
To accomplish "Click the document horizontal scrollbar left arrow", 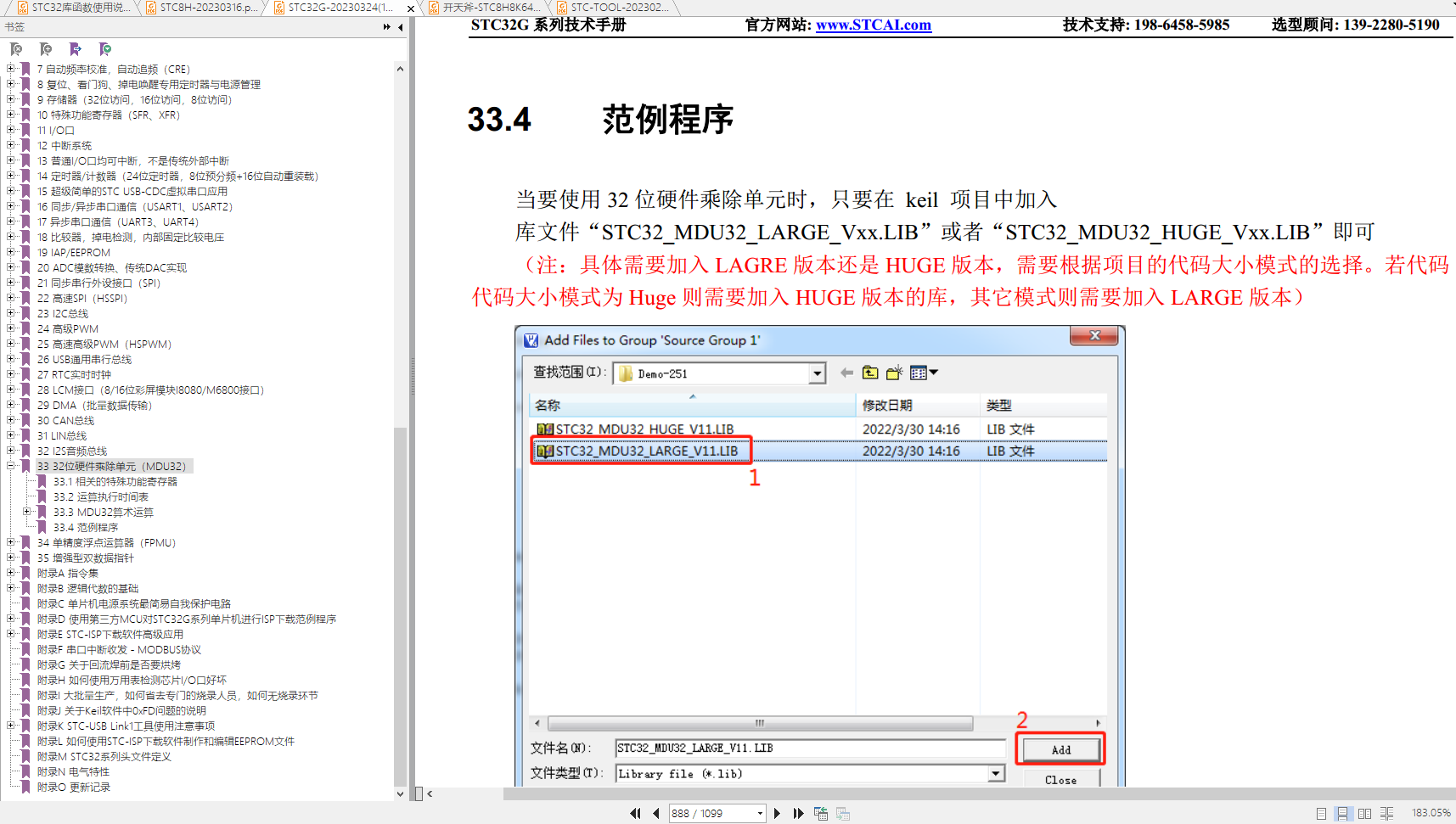I will (x=430, y=794).
